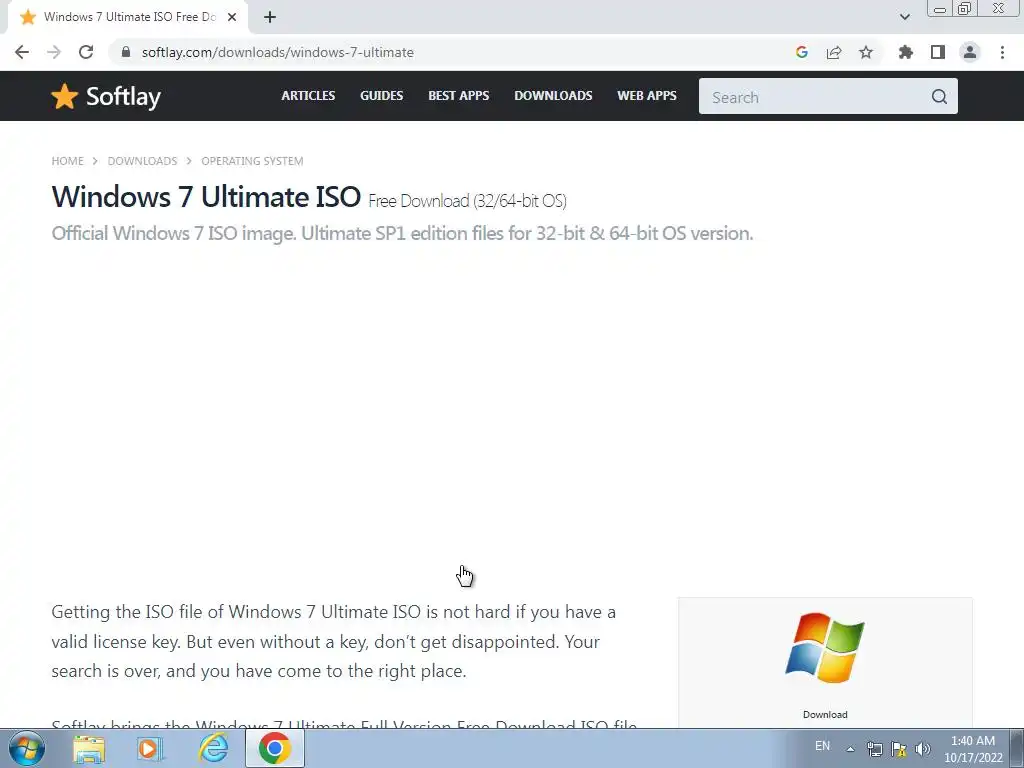Click the Windows 7 Ultimate ISO heading
The image size is (1024, 768).
coord(206,197)
